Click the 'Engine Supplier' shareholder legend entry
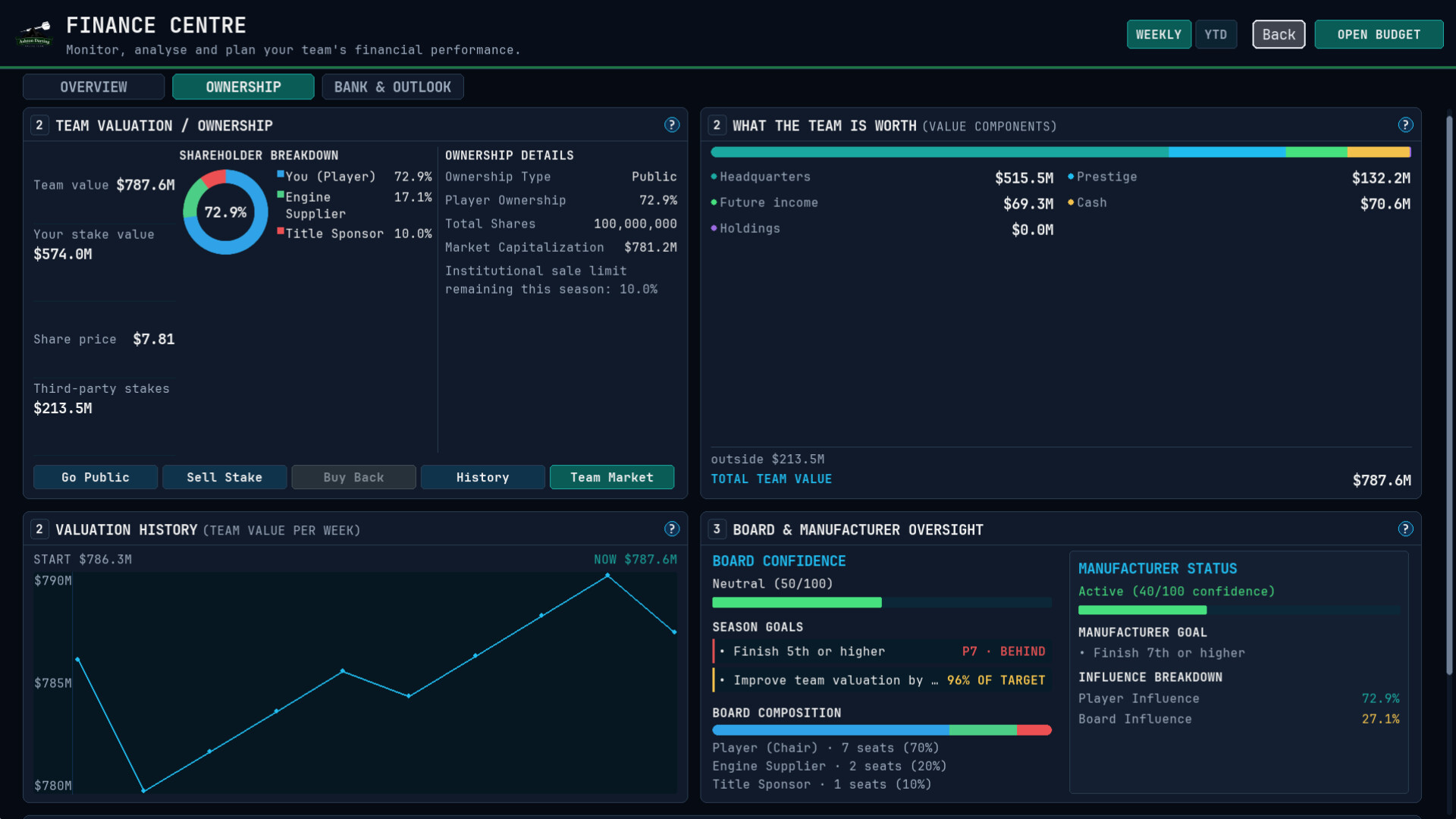 [x=354, y=206]
